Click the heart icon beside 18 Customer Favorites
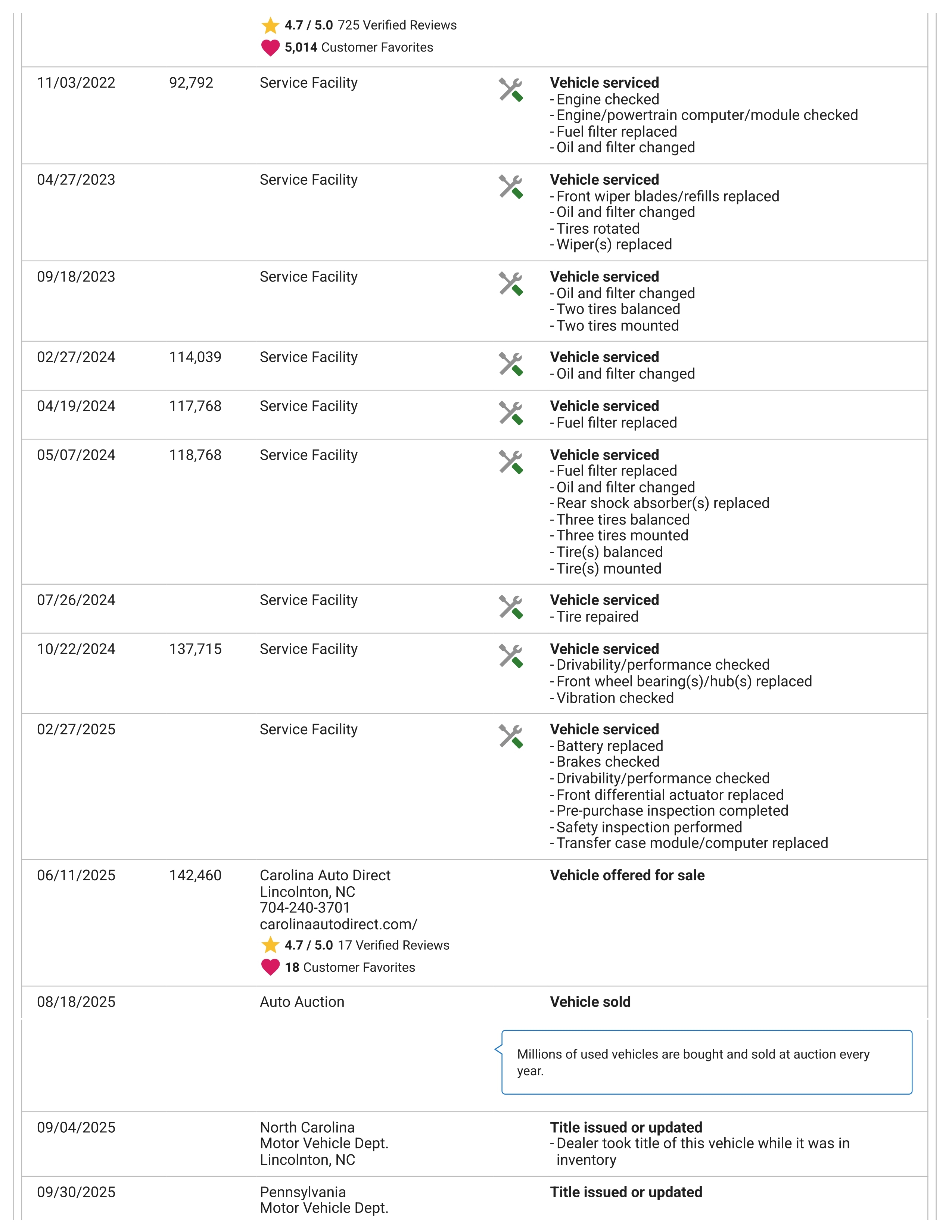This screenshot has width=952, height=1232. tap(271, 967)
